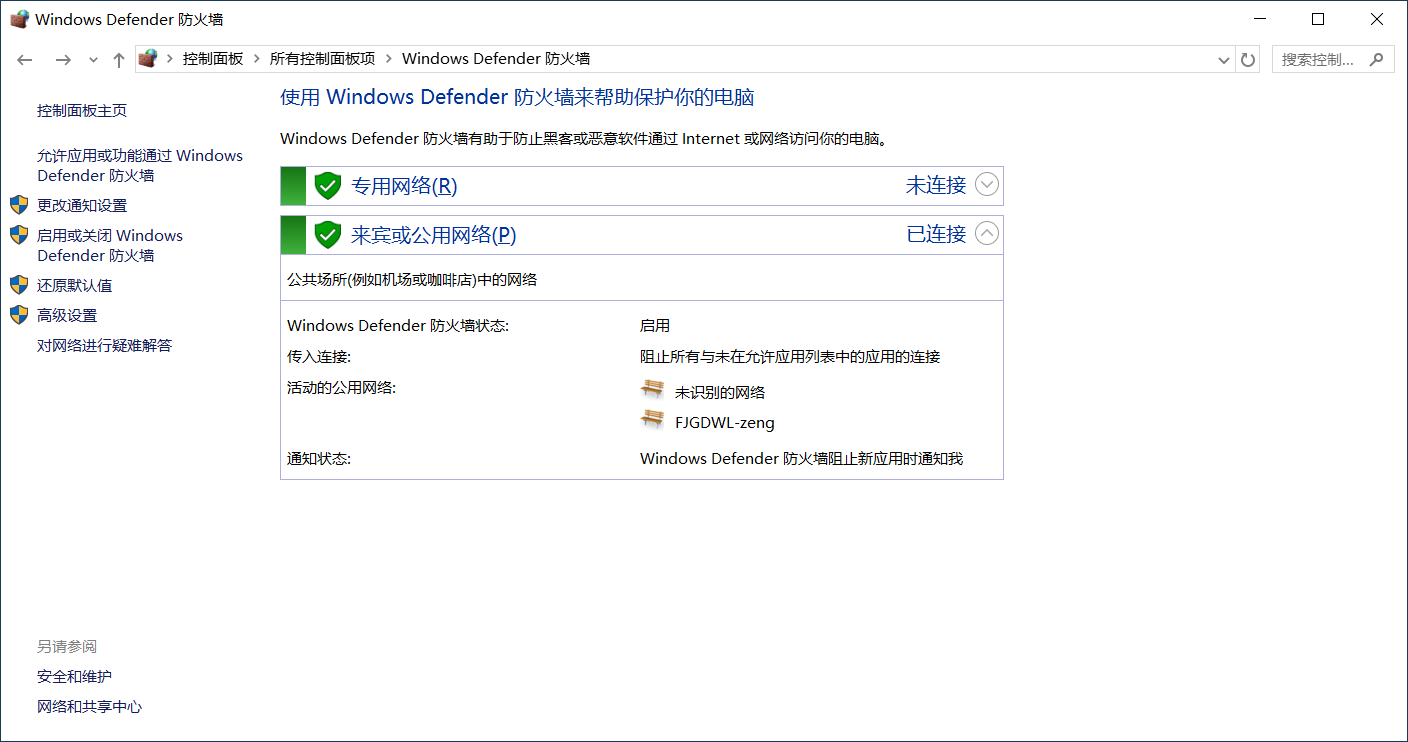The width and height of the screenshot is (1408, 742).
Task: Open address bar history dropdown
Action: pyautogui.click(x=1224, y=60)
